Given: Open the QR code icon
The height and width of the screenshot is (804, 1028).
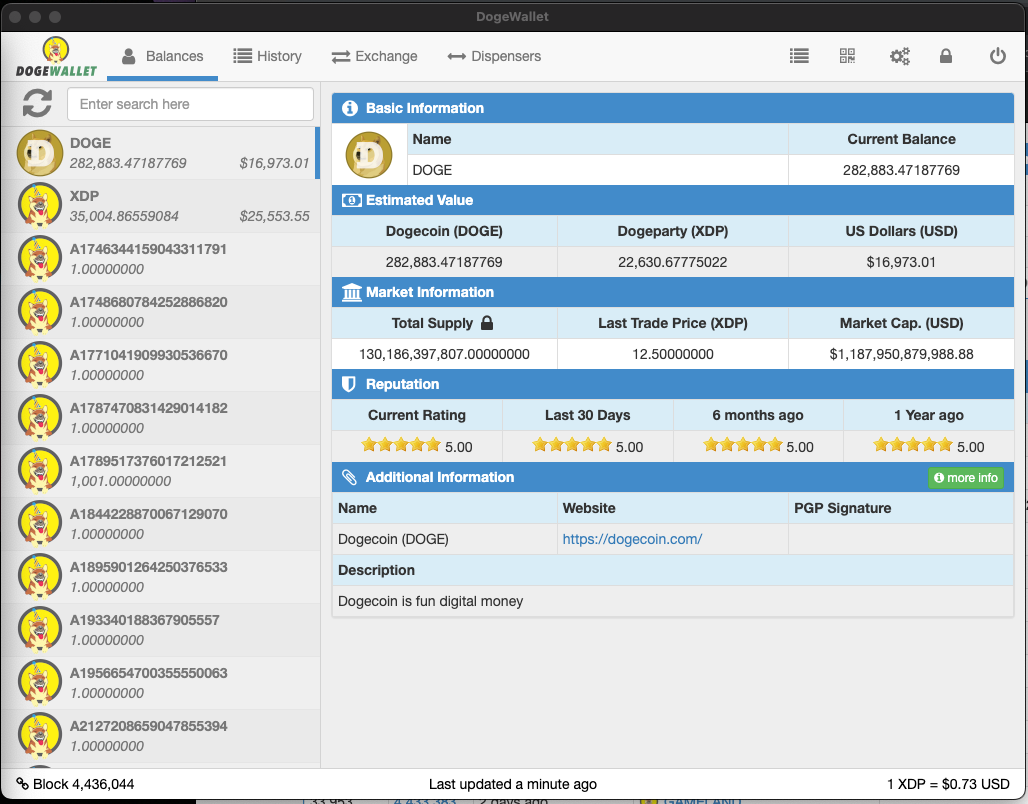Looking at the screenshot, I should point(847,56).
